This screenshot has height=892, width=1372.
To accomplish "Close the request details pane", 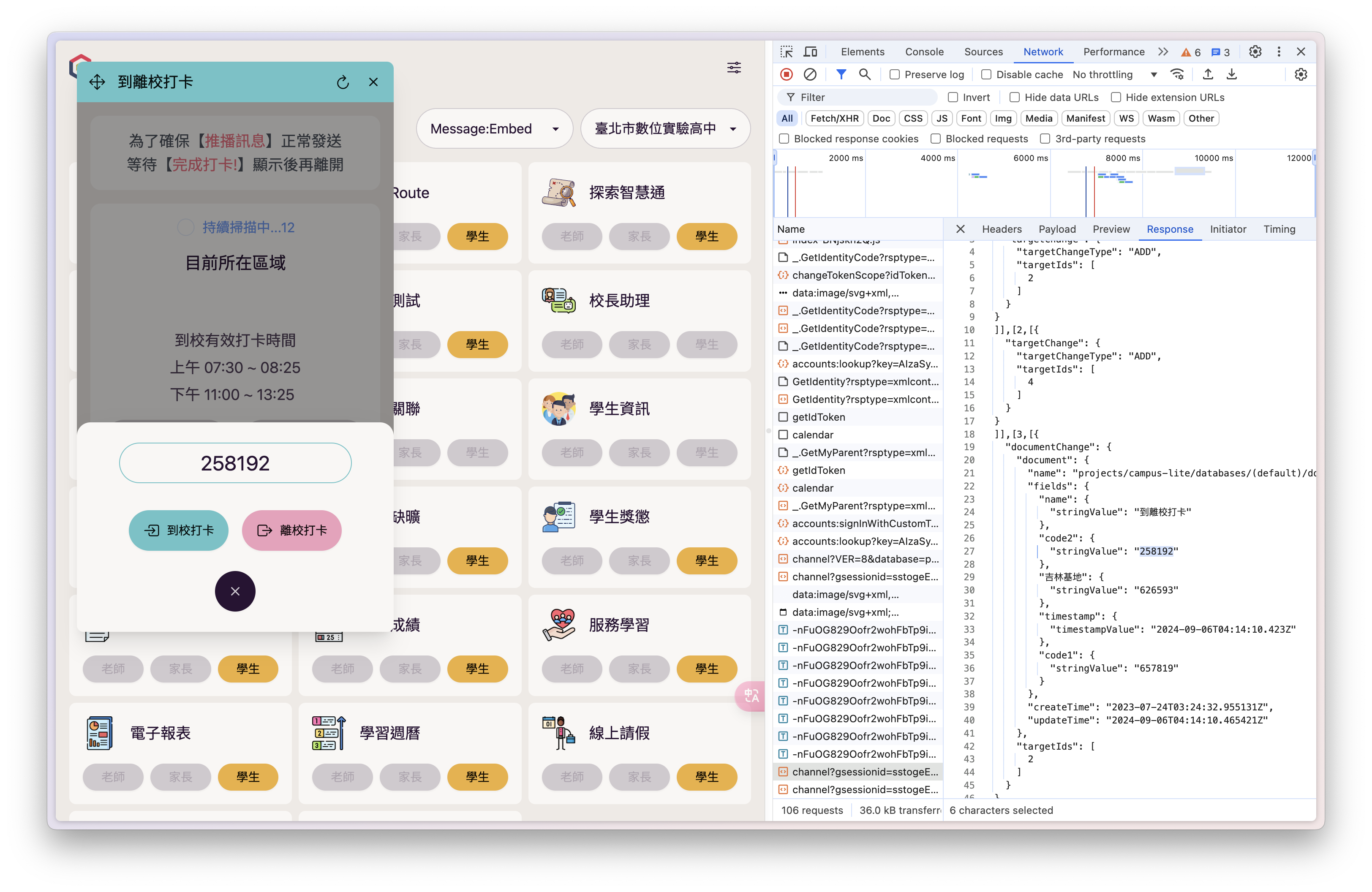I will coord(961,229).
